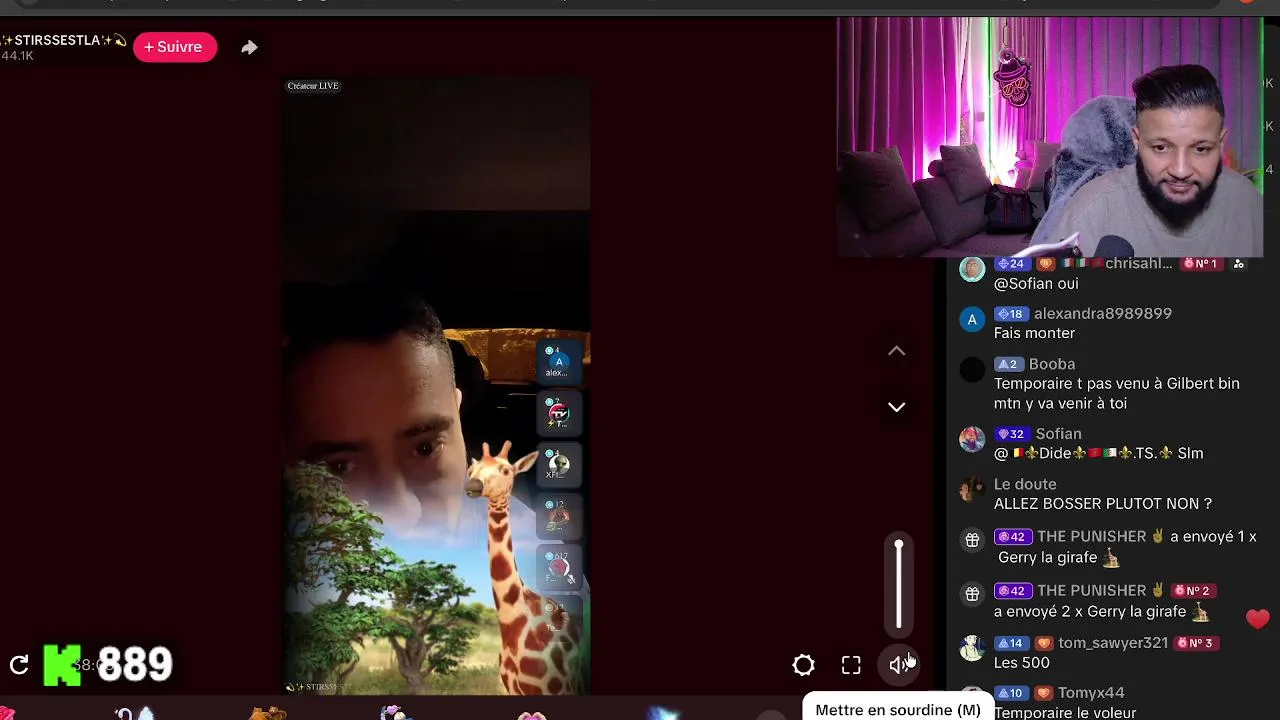Select '@Sofian oui' chat message

pyautogui.click(x=1036, y=284)
